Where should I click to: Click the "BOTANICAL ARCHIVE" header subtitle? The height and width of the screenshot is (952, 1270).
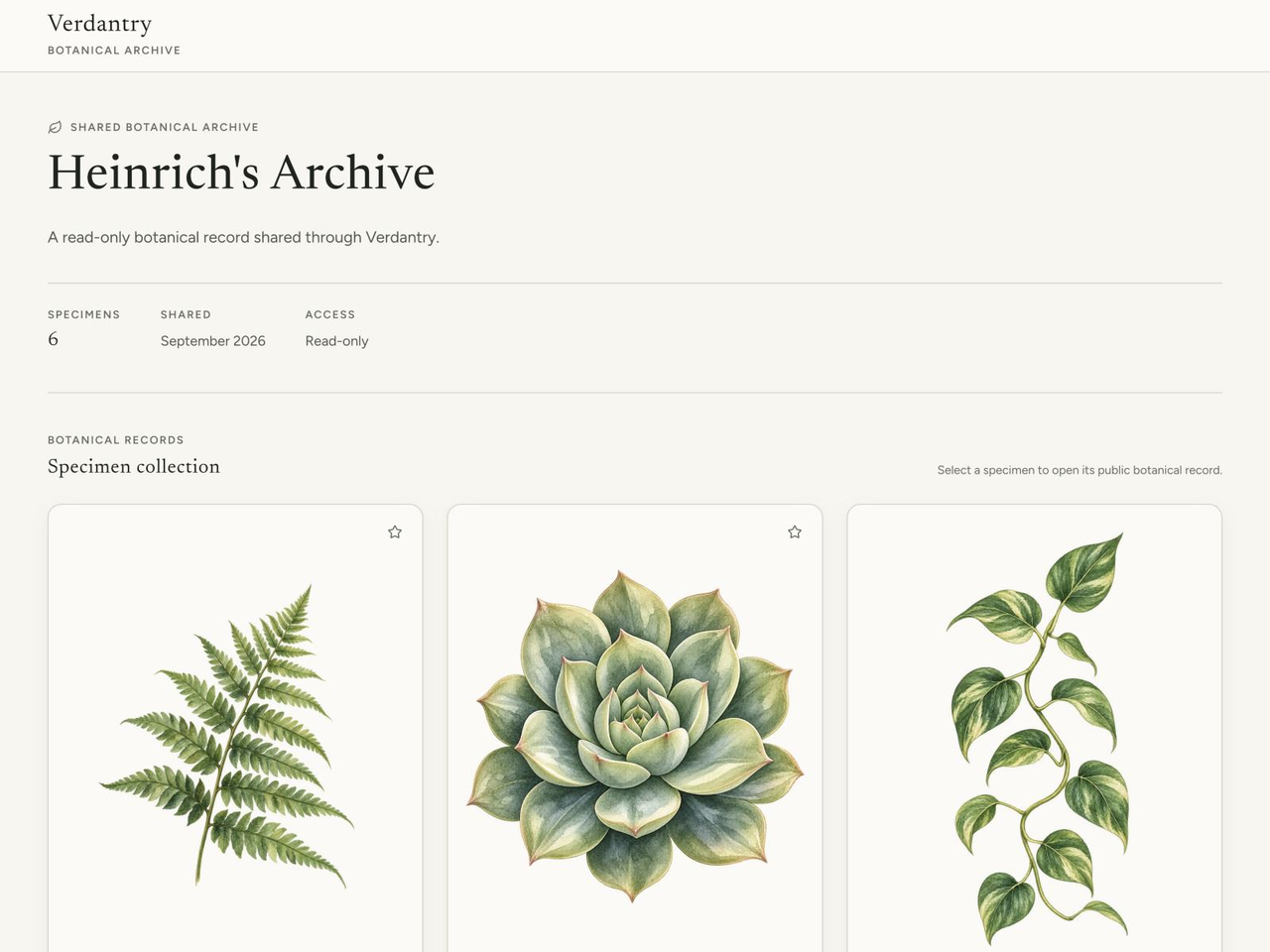114,51
